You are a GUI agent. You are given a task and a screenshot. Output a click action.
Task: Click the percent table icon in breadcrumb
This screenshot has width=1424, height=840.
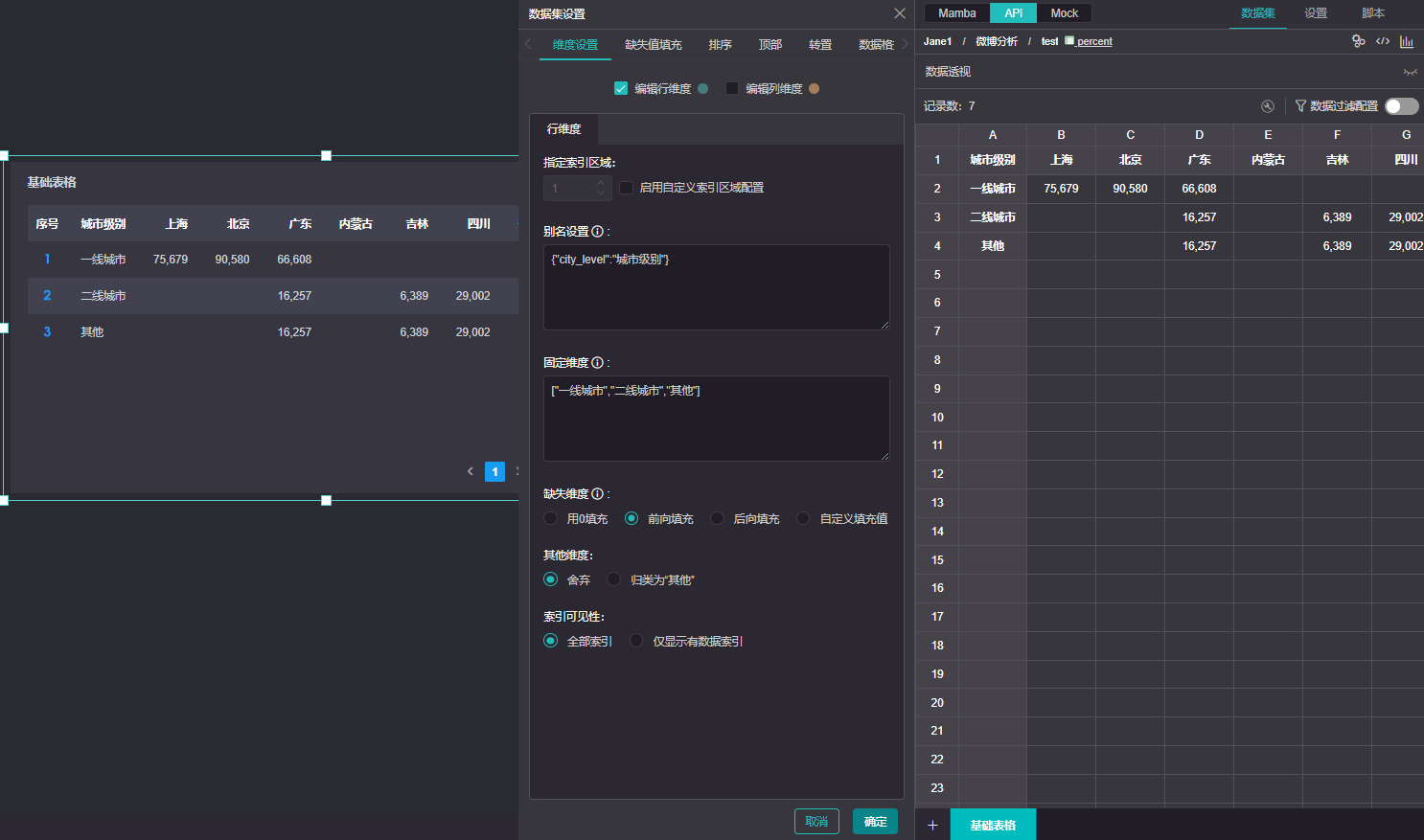(1069, 41)
